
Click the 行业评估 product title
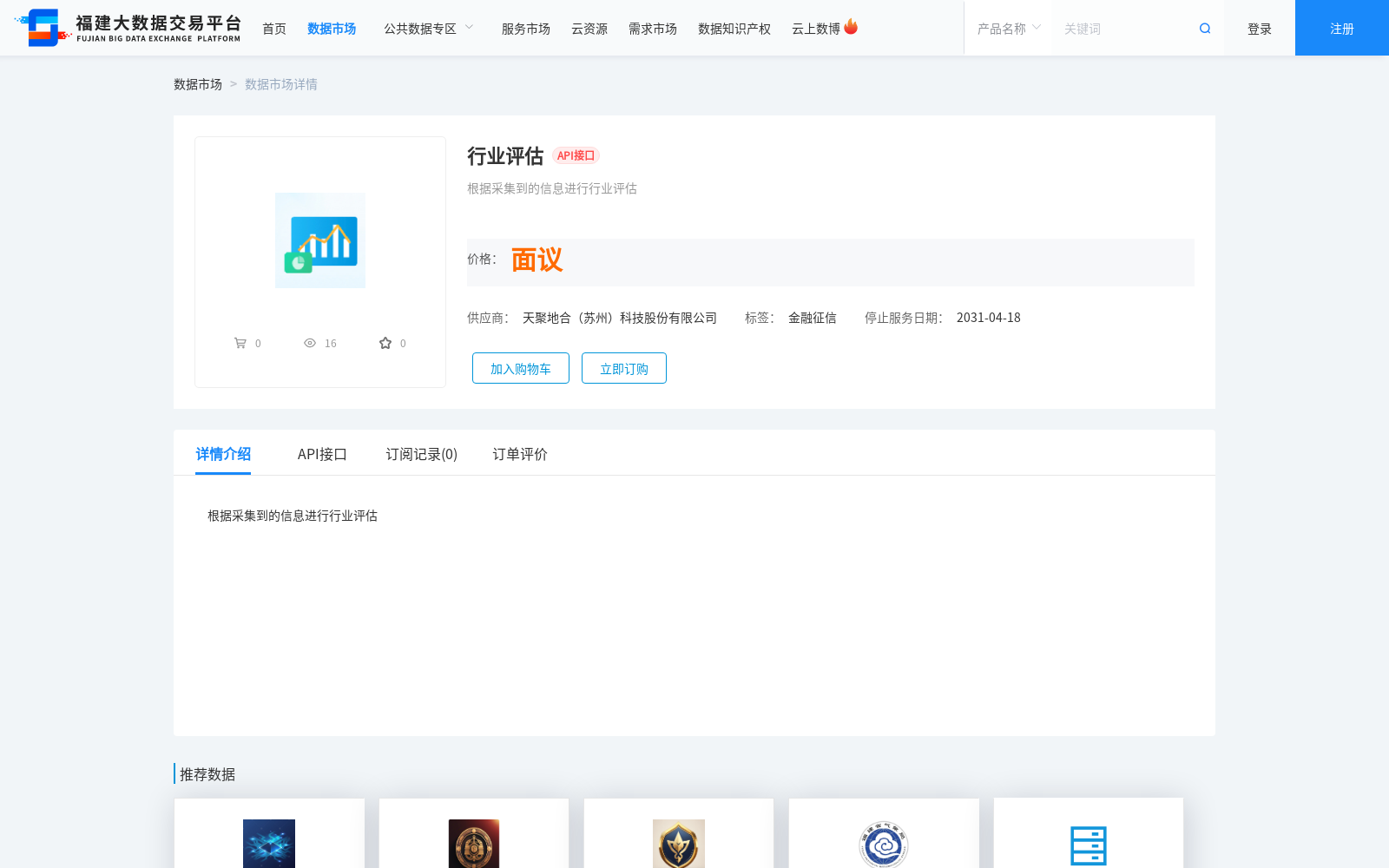[x=505, y=156]
